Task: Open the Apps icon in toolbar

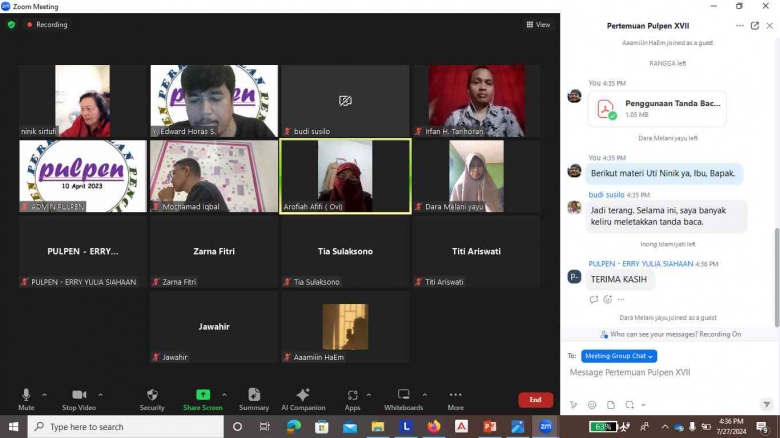Action: pos(352,395)
